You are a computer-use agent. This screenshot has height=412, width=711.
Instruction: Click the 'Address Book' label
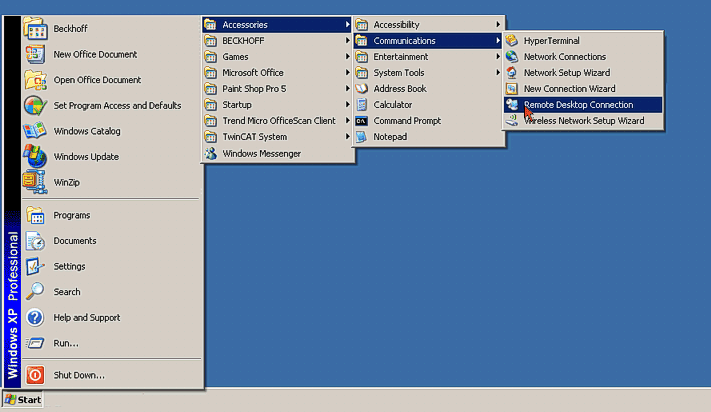(400, 89)
